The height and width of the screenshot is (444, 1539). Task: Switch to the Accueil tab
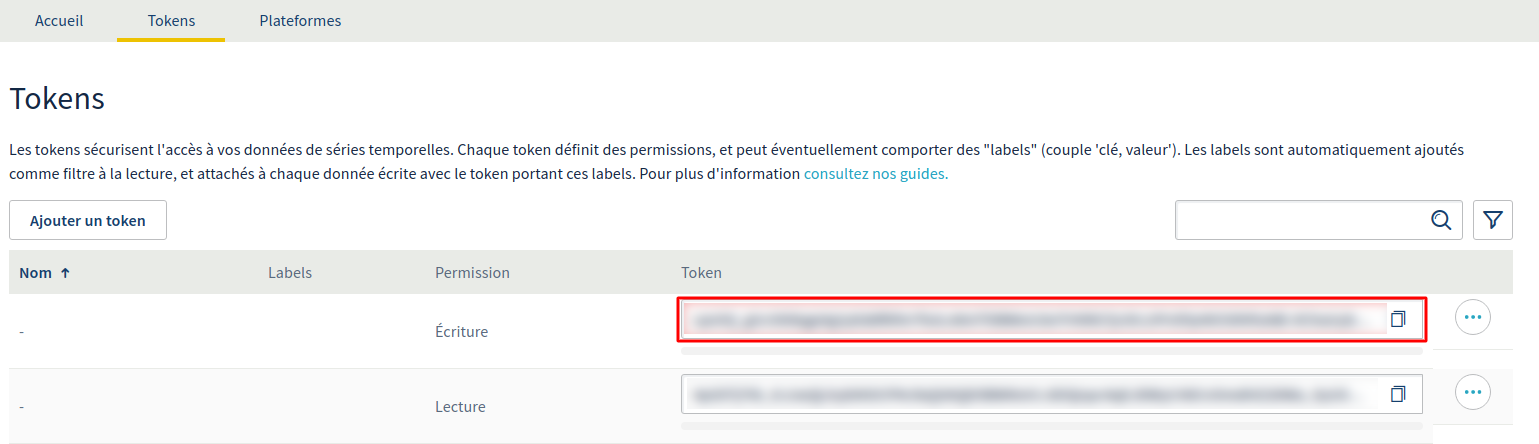[59, 21]
